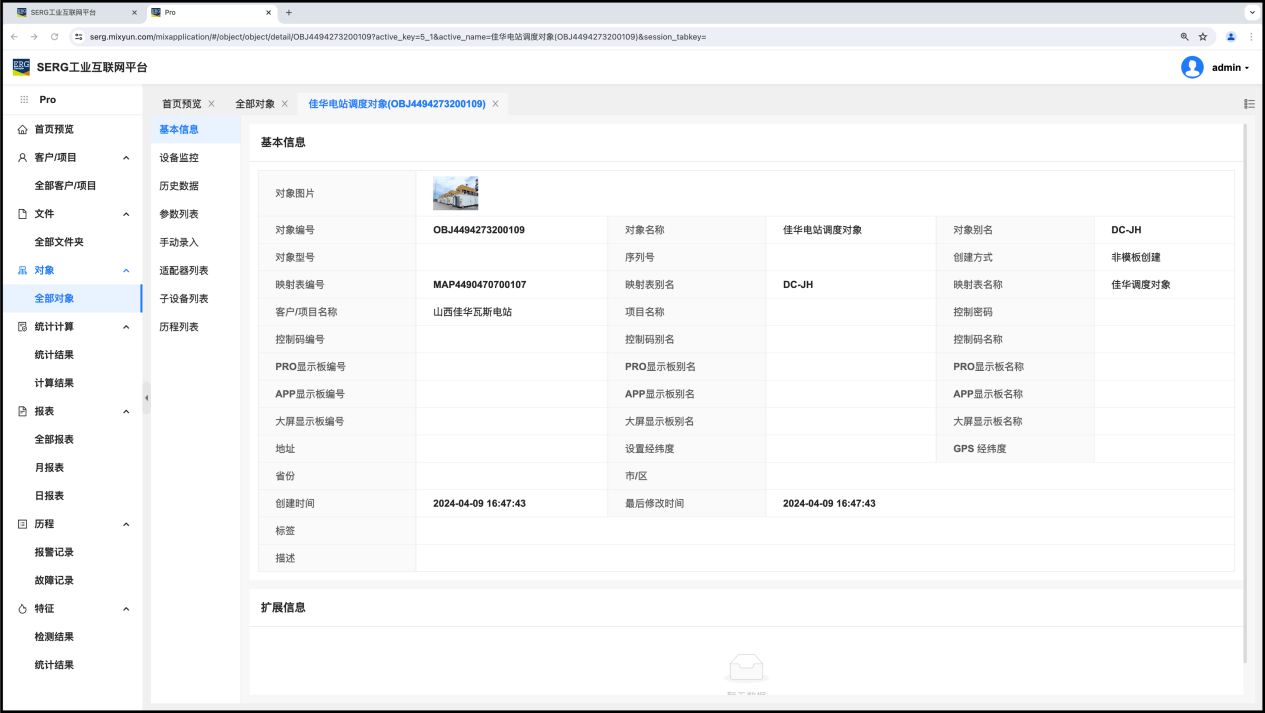The height and width of the screenshot is (713, 1265).
Task: Click the grid apps icon beside Pro
Action: 24,100
